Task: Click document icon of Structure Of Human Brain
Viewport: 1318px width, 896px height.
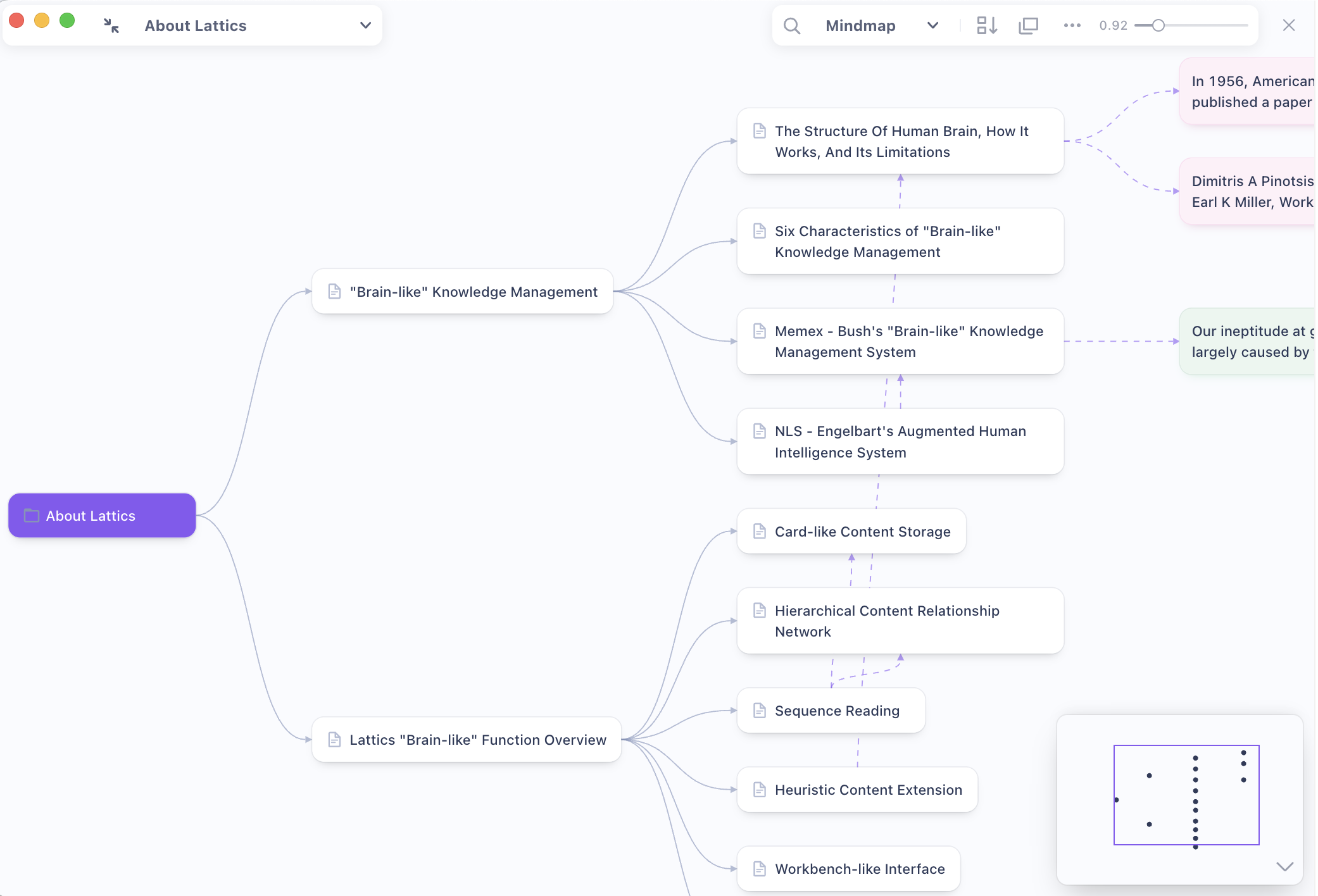Action: tap(760, 131)
